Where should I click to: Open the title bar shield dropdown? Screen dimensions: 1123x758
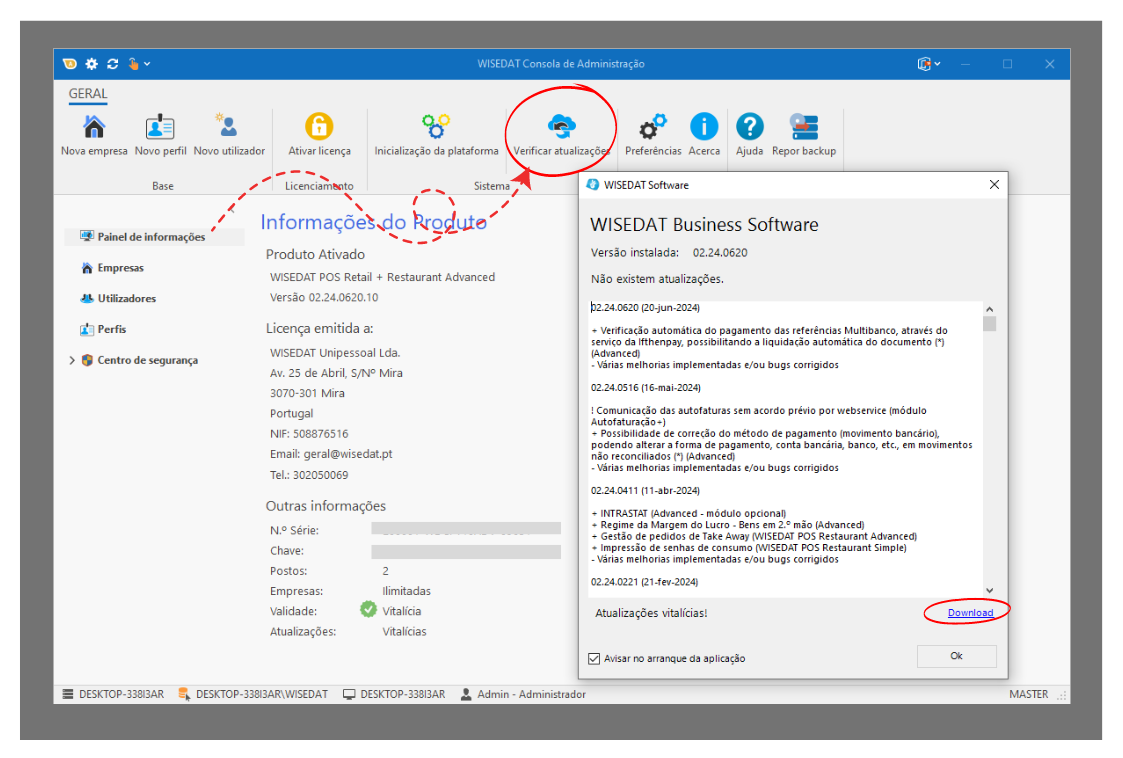(x=929, y=64)
